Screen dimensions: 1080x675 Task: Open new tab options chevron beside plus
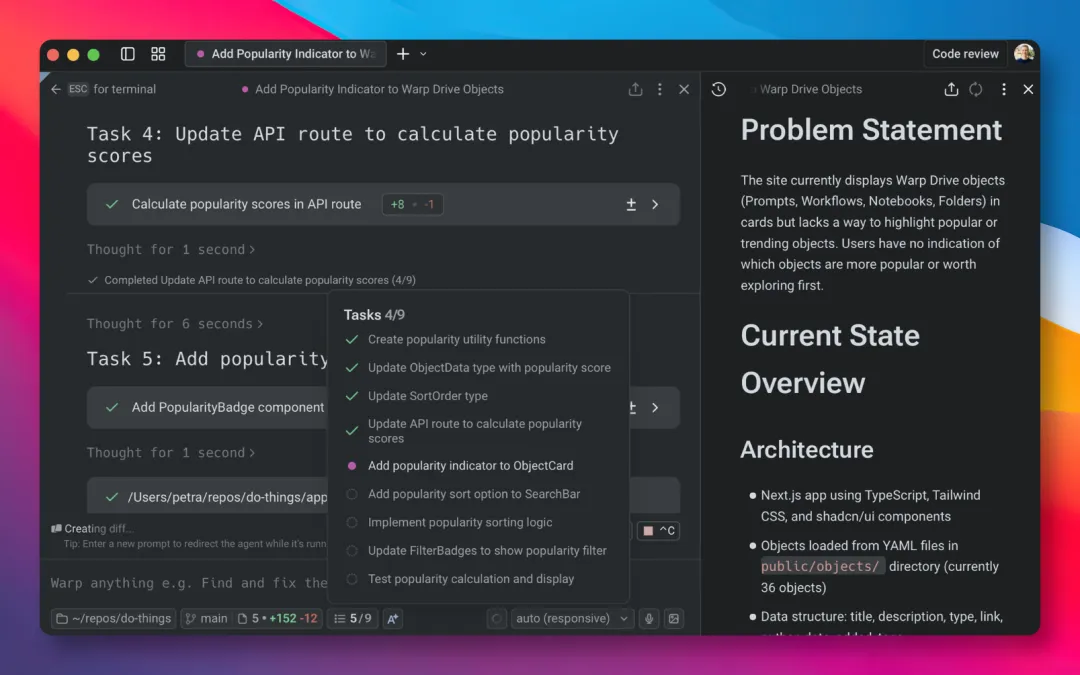click(x=423, y=54)
